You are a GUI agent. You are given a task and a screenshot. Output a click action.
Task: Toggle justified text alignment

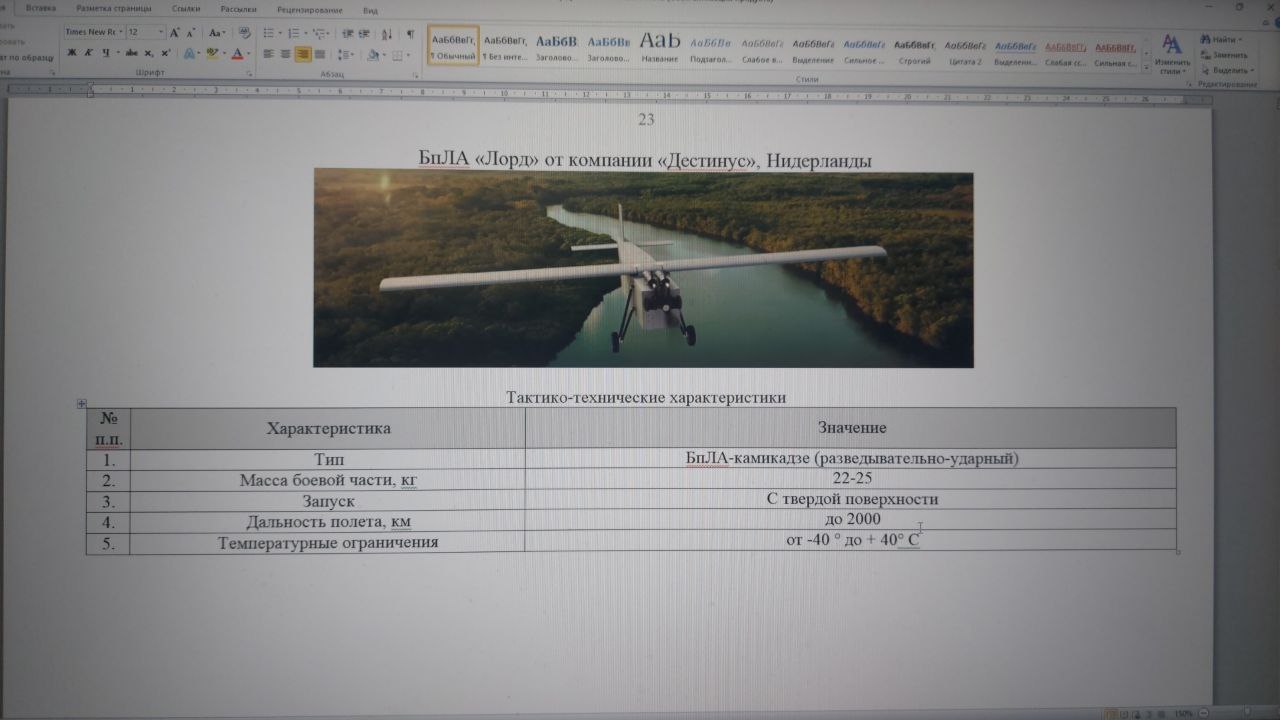[x=320, y=54]
